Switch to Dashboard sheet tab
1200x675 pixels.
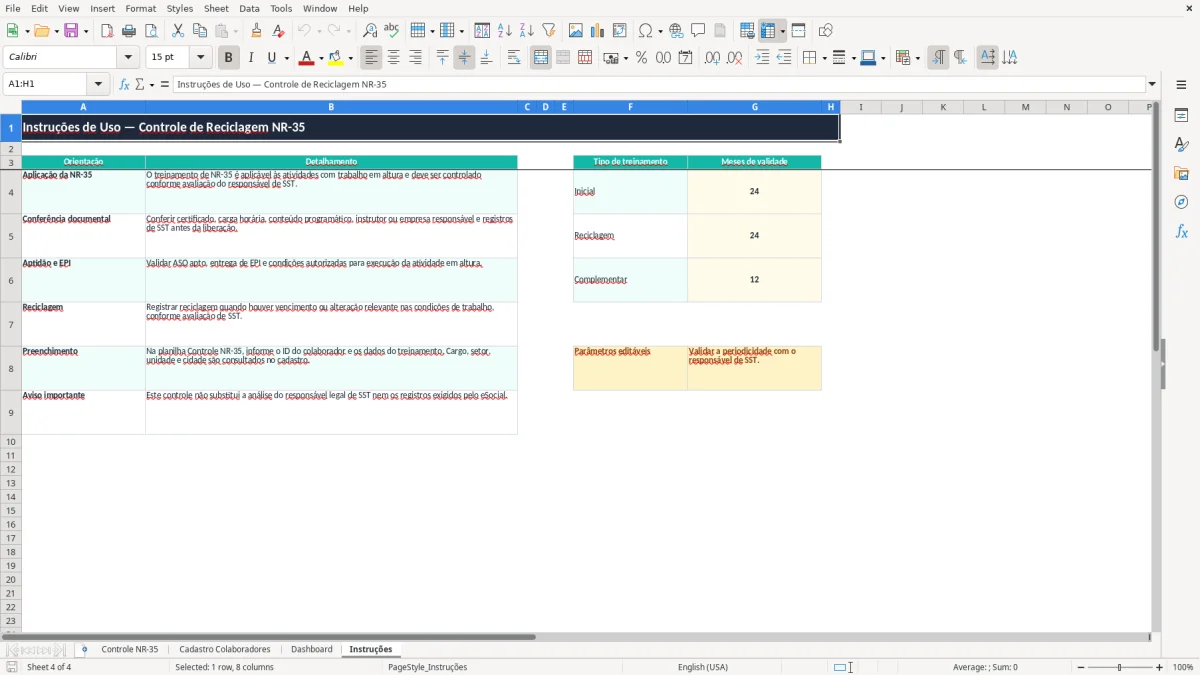(x=311, y=649)
